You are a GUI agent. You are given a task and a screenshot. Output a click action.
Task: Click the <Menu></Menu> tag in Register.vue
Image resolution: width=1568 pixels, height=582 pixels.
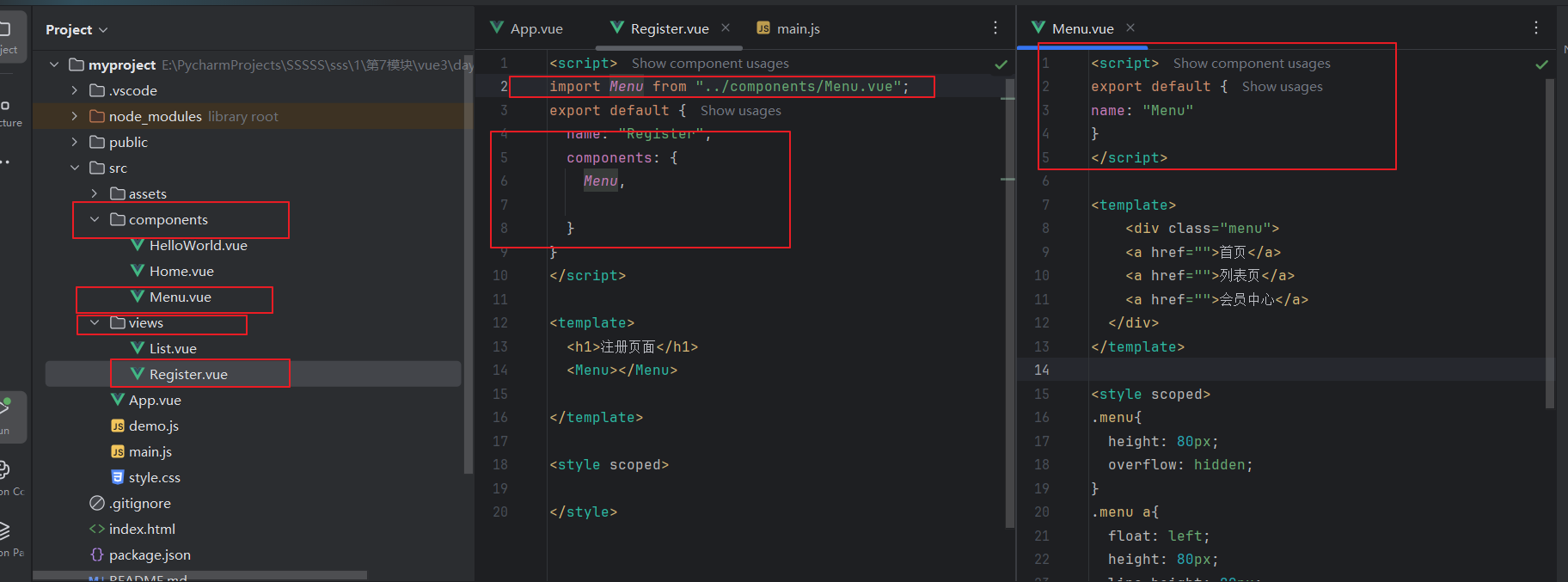tap(622, 370)
